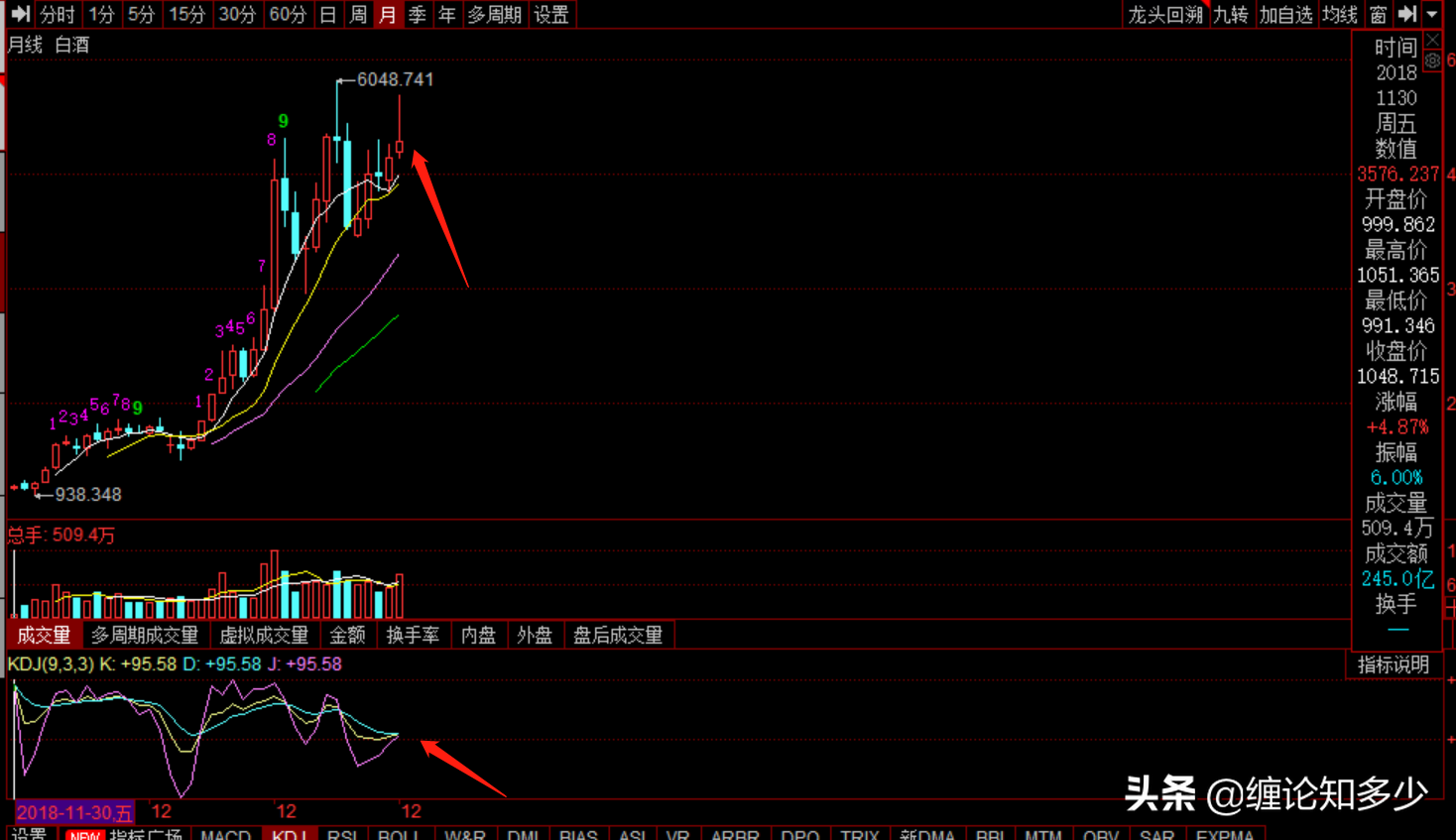Select the BIAS indicator tab

(x=578, y=834)
